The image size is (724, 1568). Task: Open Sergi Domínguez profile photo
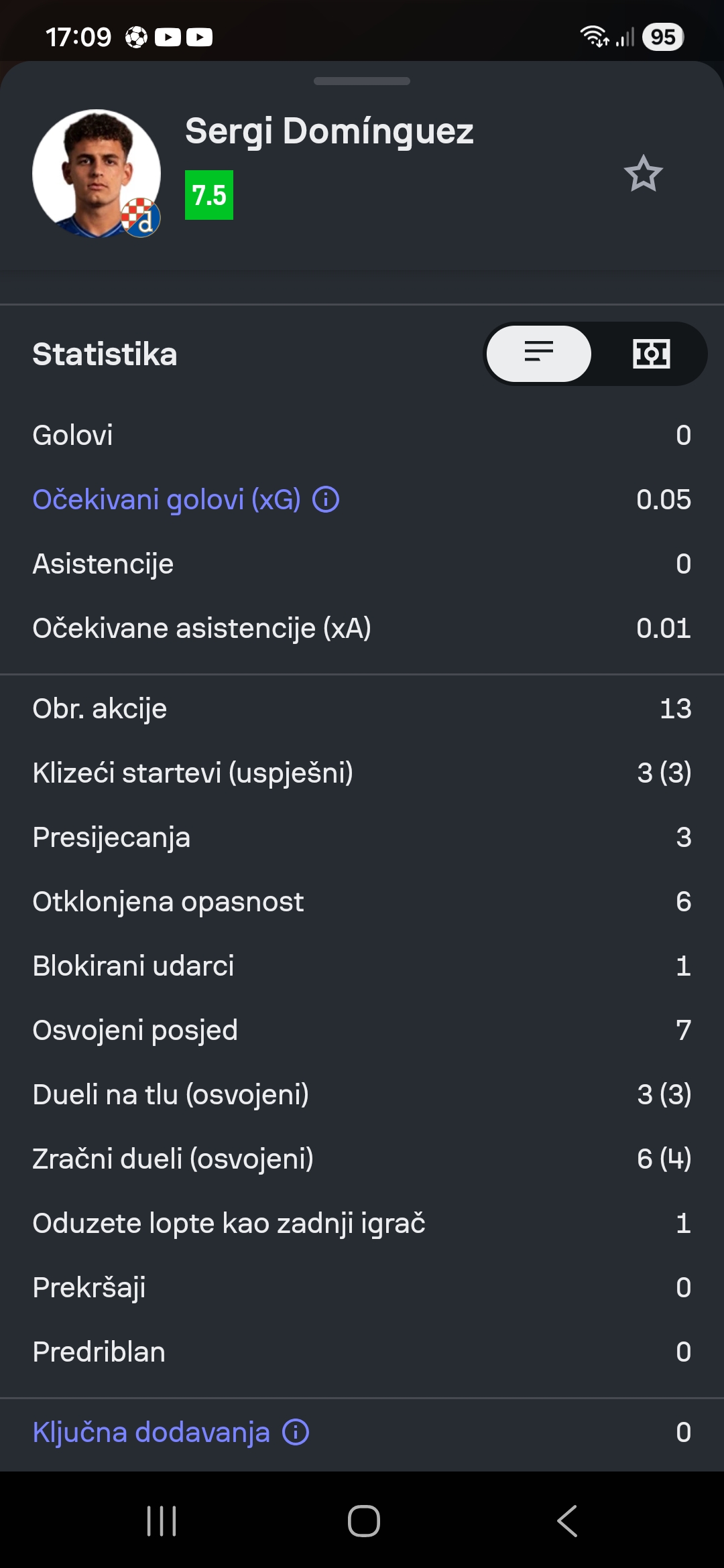tap(96, 173)
